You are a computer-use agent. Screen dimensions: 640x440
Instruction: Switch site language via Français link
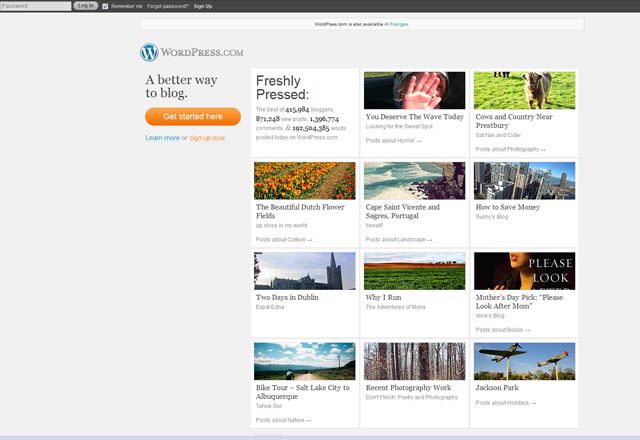coord(399,23)
